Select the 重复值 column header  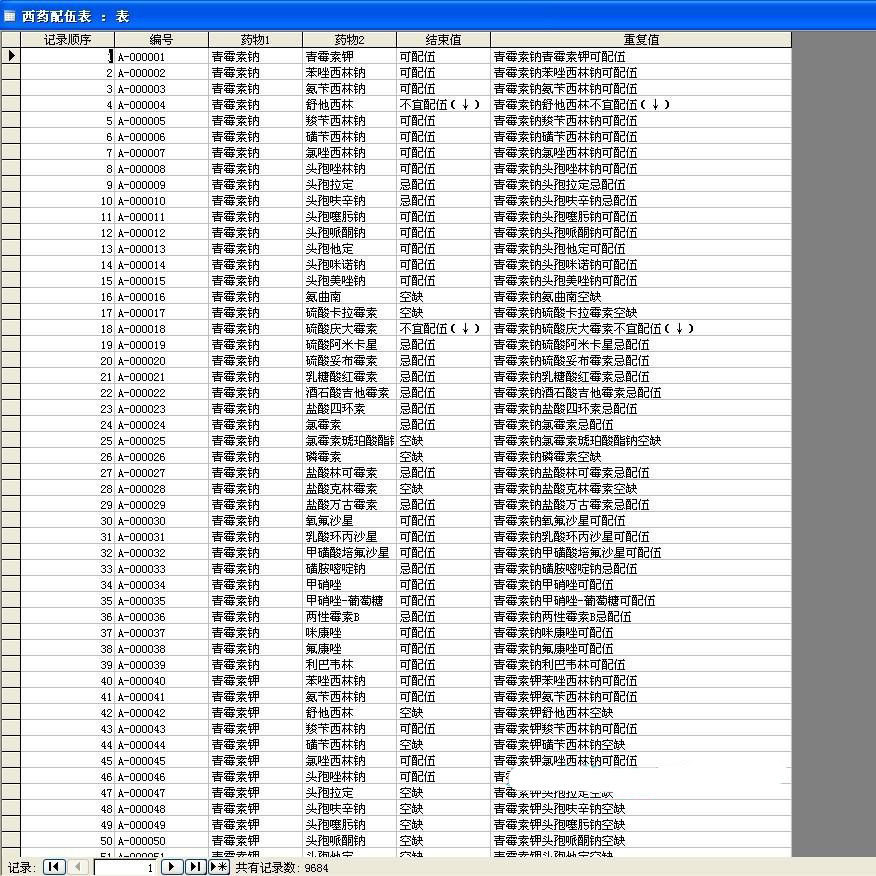pos(638,39)
